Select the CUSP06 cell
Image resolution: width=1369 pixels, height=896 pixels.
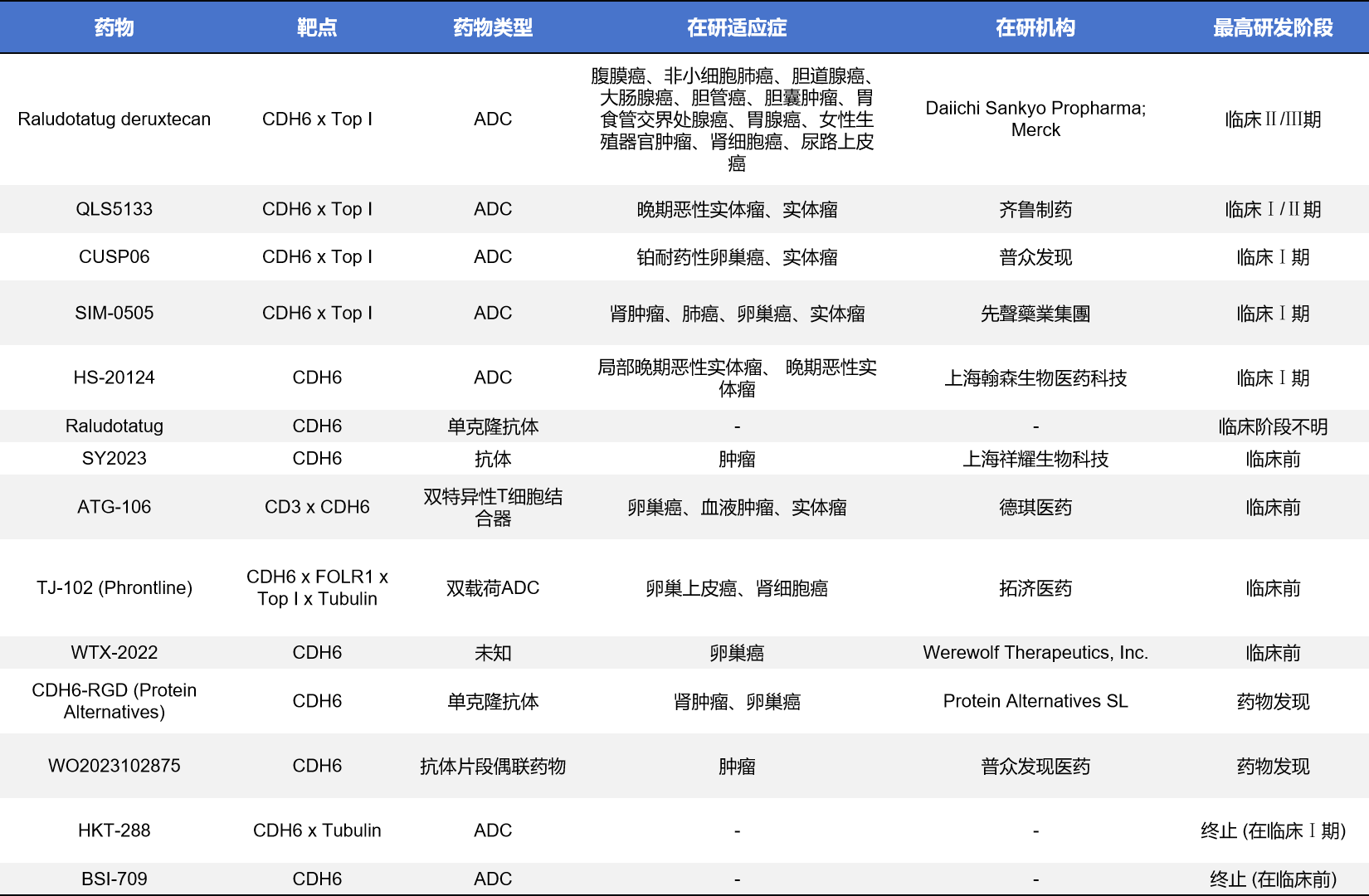[114, 257]
